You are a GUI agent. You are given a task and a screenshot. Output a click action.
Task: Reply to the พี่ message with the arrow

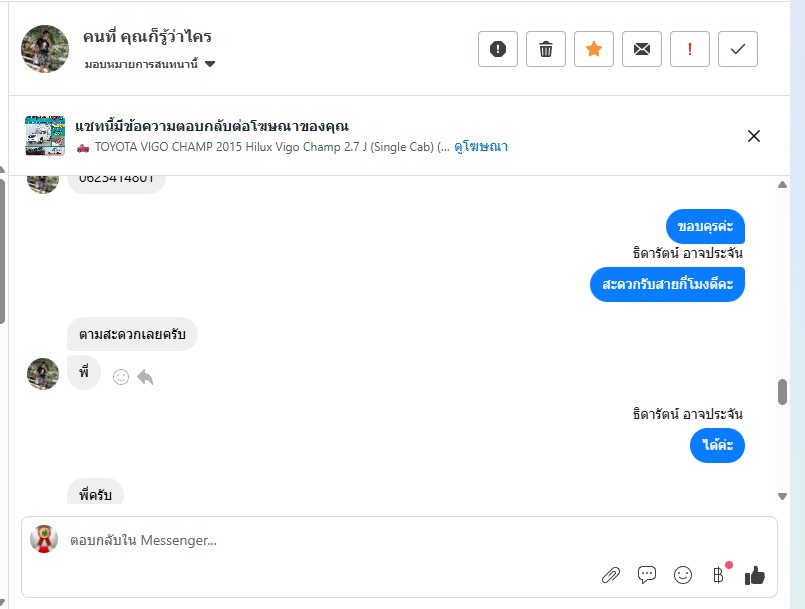145,377
